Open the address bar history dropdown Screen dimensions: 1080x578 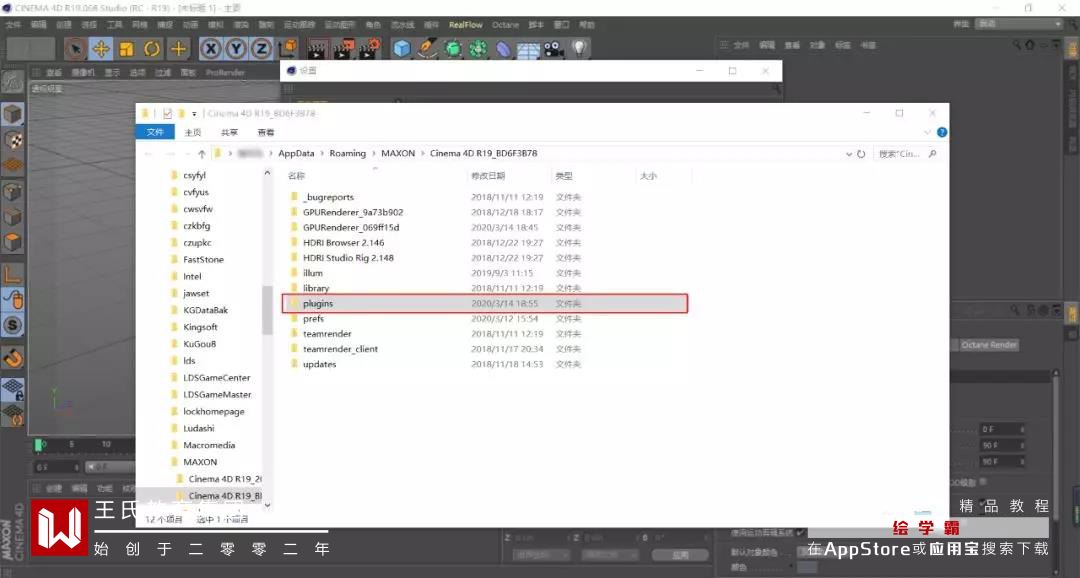pyautogui.click(x=849, y=154)
